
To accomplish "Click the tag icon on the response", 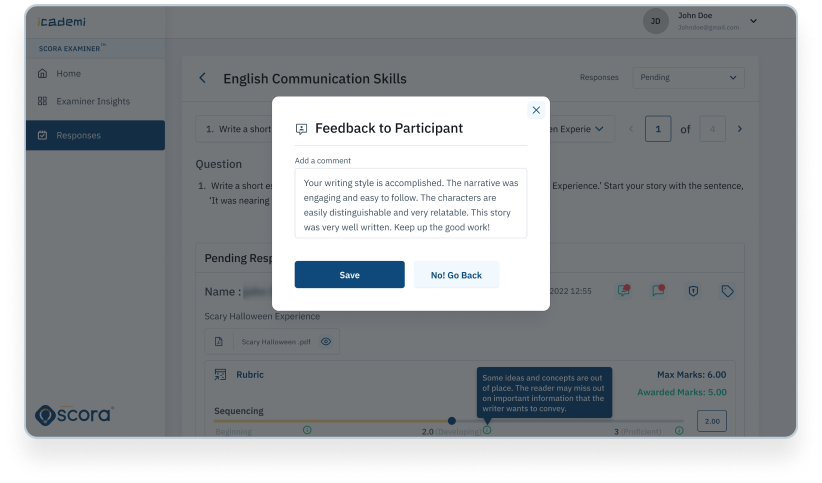I will click(727, 291).
